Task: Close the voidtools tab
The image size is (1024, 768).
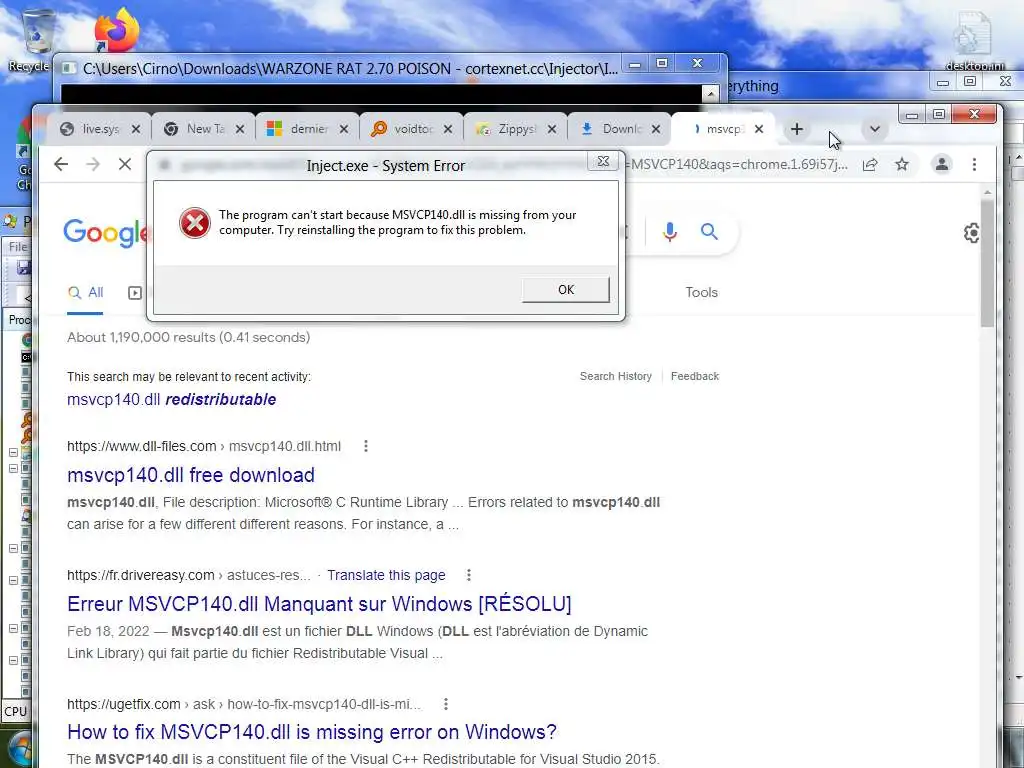Action: click(447, 129)
